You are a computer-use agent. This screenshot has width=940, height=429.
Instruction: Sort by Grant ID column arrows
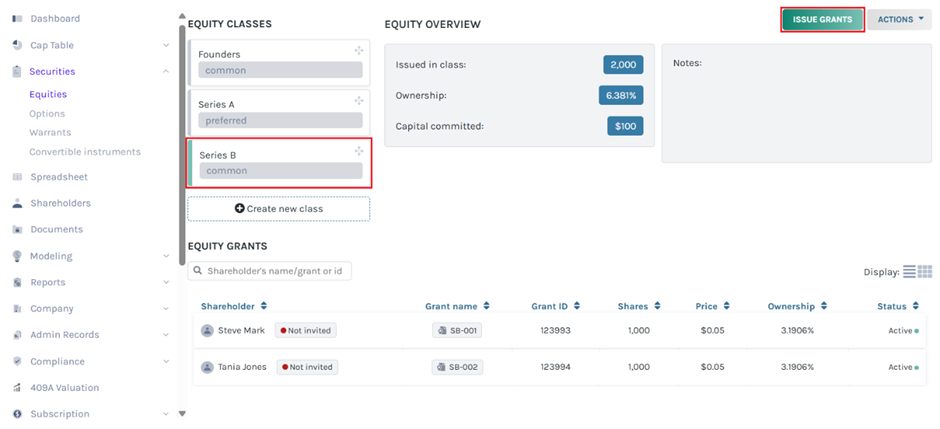tap(577, 306)
